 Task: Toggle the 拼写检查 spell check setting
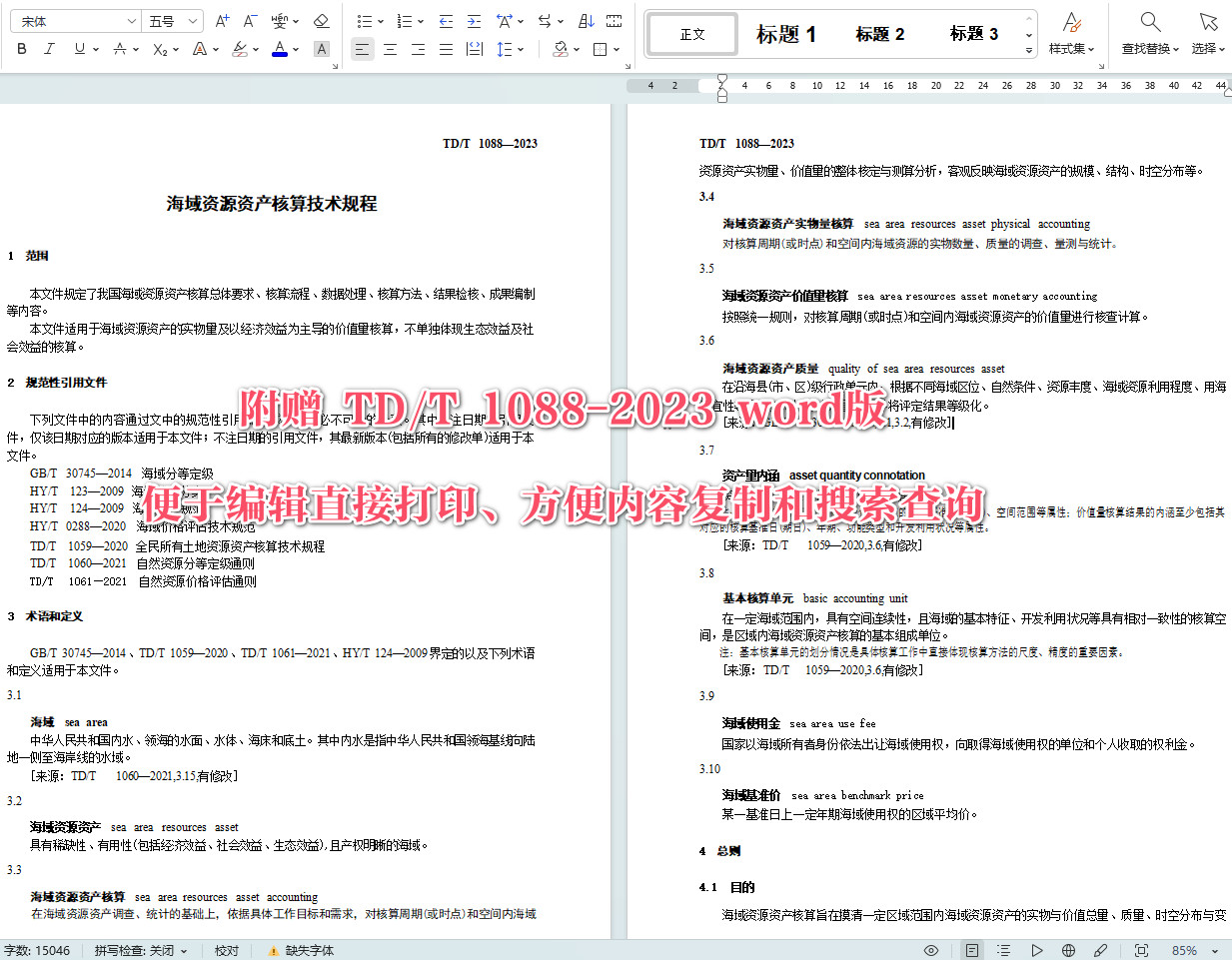click(x=137, y=950)
